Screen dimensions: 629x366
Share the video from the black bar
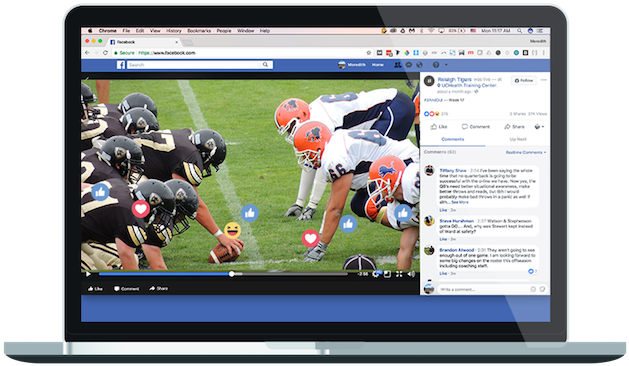coord(158,289)
